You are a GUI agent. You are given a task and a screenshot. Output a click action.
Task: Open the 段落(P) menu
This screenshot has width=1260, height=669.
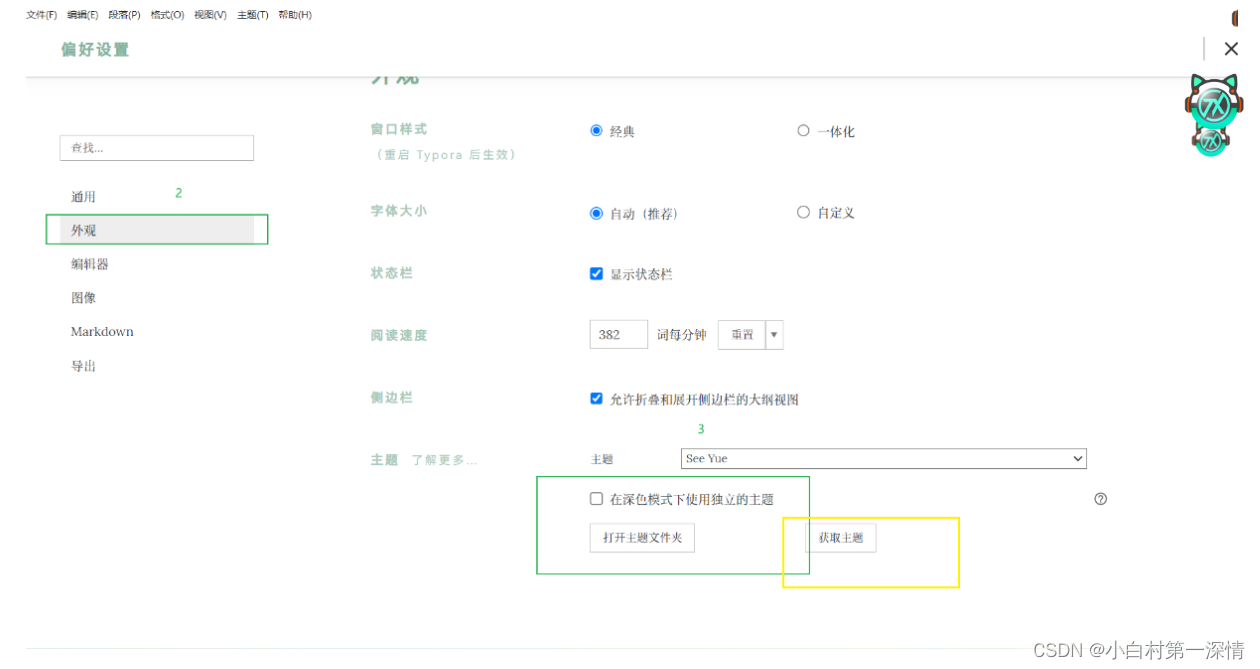coord(124,15)
